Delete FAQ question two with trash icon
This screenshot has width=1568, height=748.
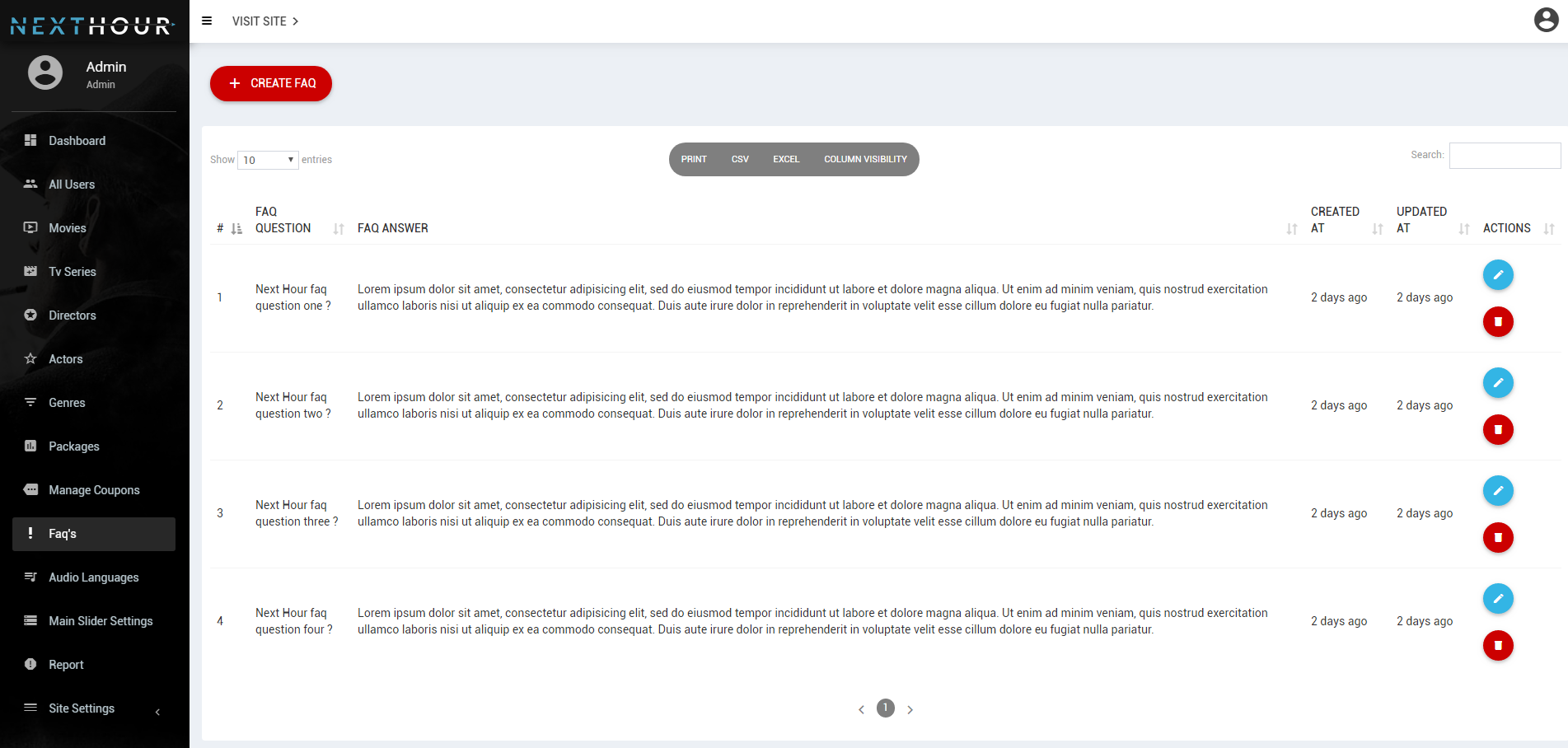pos(1498,429)
